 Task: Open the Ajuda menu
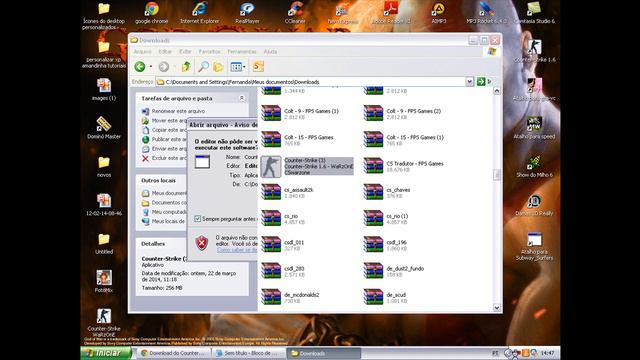tap(270, 51)
